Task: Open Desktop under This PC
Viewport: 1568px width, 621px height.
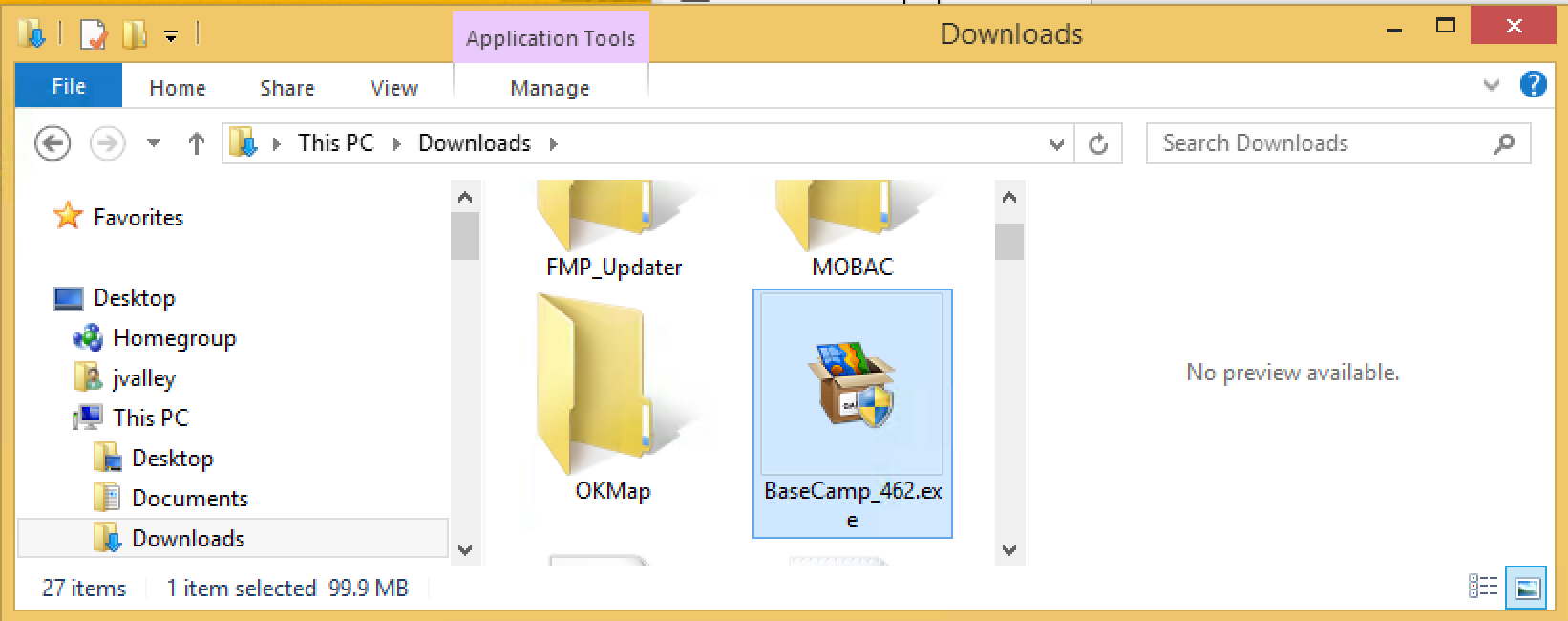Action: [173, 459]
